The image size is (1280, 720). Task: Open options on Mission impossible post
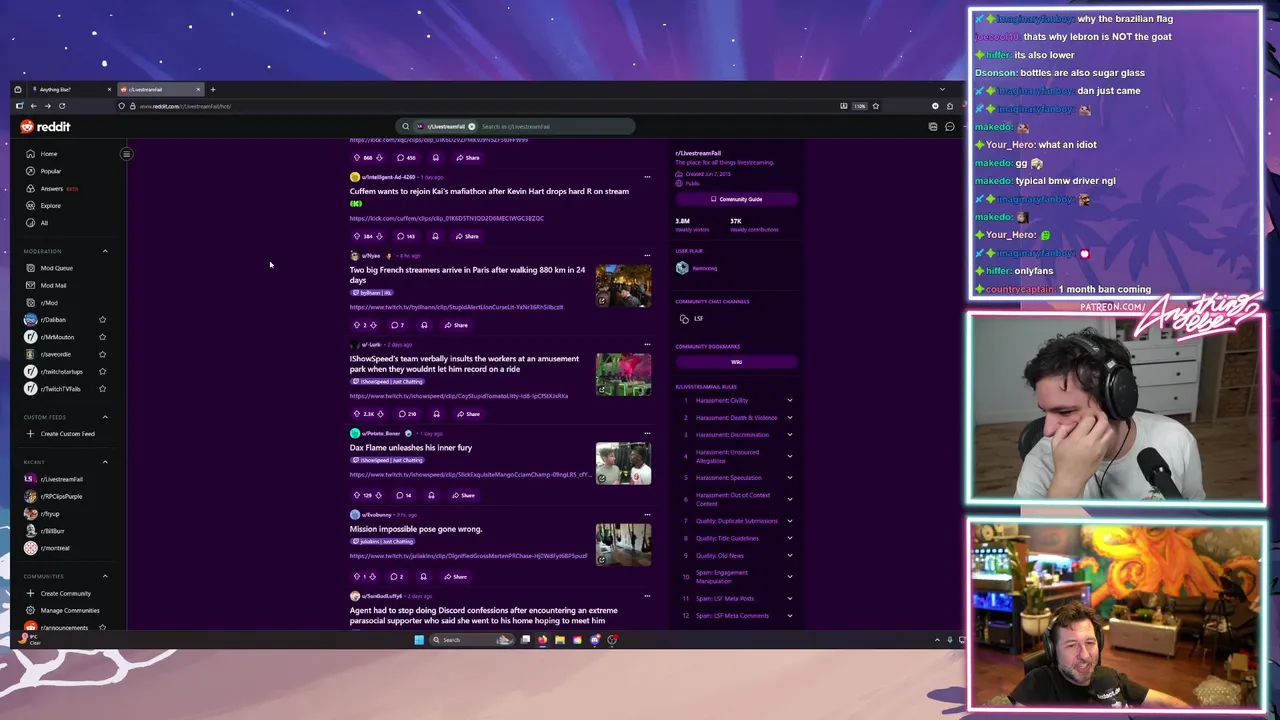point(647,514)
